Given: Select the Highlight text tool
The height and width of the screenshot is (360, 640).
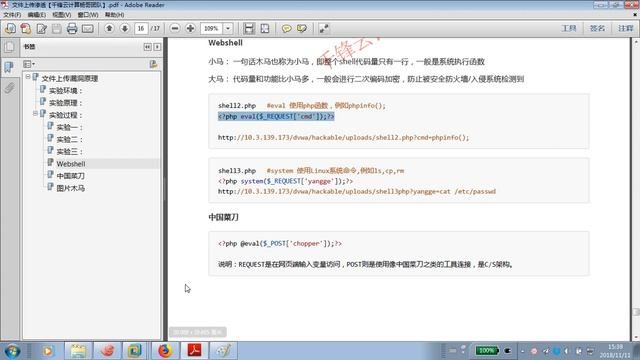Looking at the screenshot, I should pos(302,29).
